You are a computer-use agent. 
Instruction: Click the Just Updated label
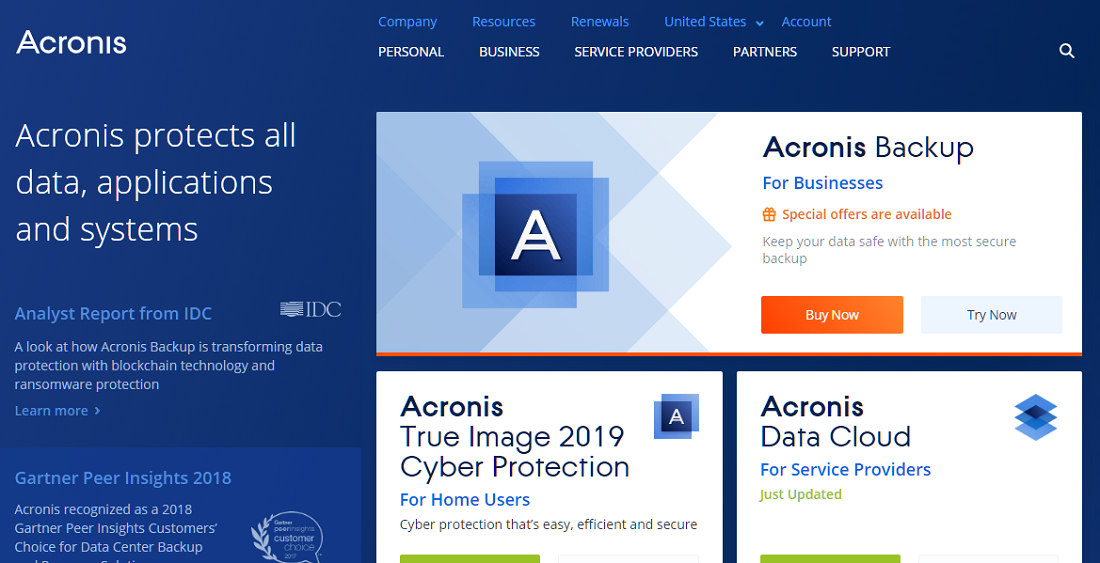pyautogui.click(x=801, y=495)
